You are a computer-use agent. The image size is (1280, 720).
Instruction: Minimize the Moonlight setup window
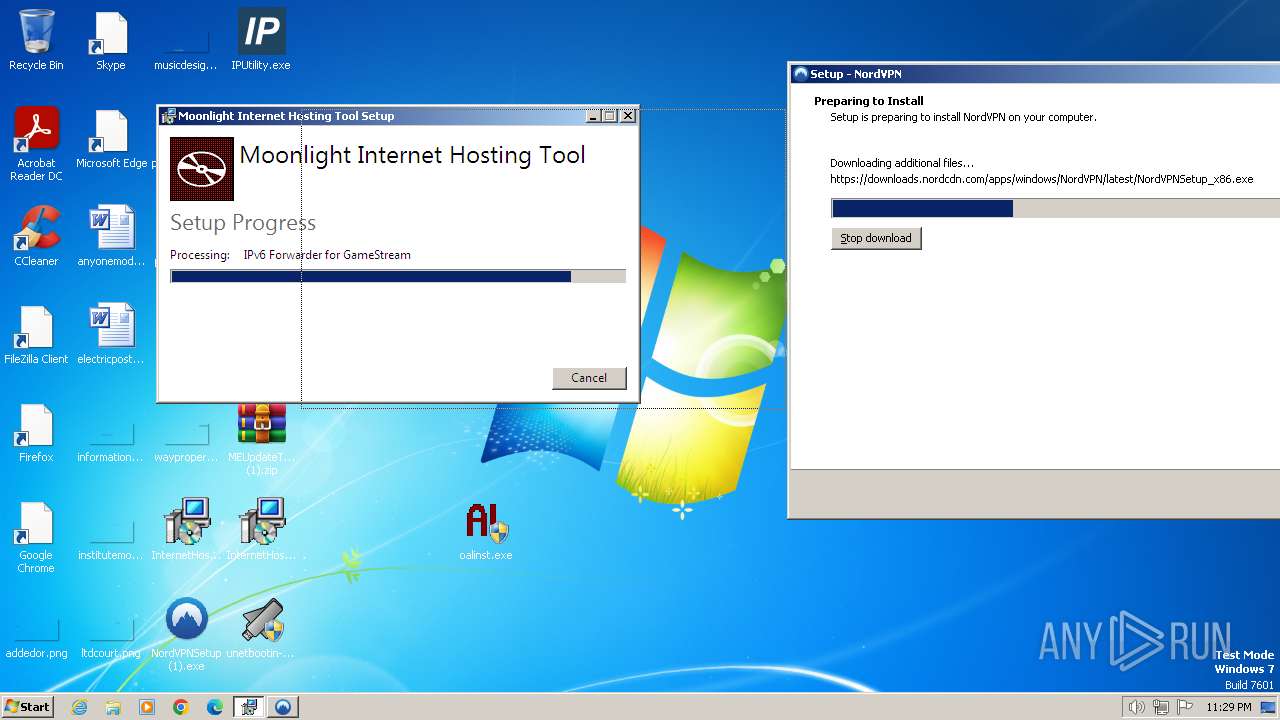593,116
